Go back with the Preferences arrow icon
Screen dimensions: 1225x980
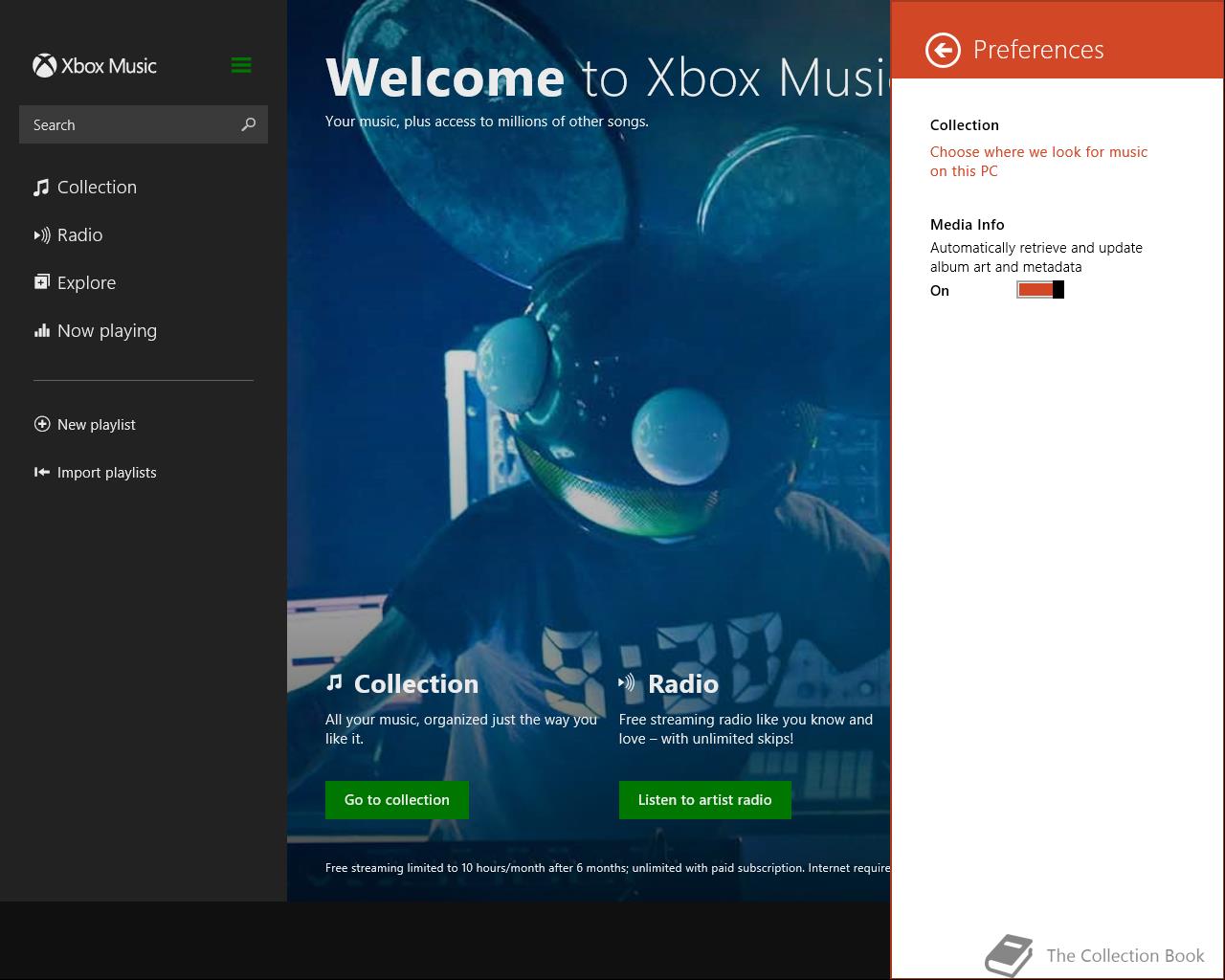point(943,50)
